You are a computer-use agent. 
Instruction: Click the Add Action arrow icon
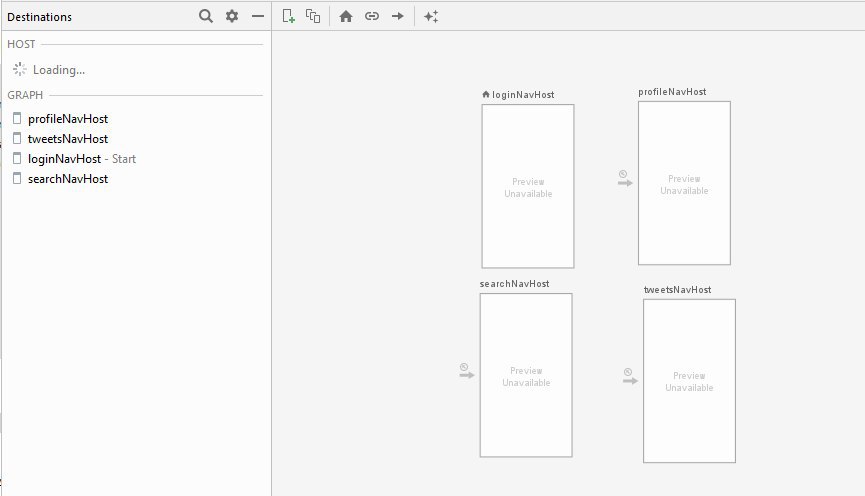click(x=398, y=16)
